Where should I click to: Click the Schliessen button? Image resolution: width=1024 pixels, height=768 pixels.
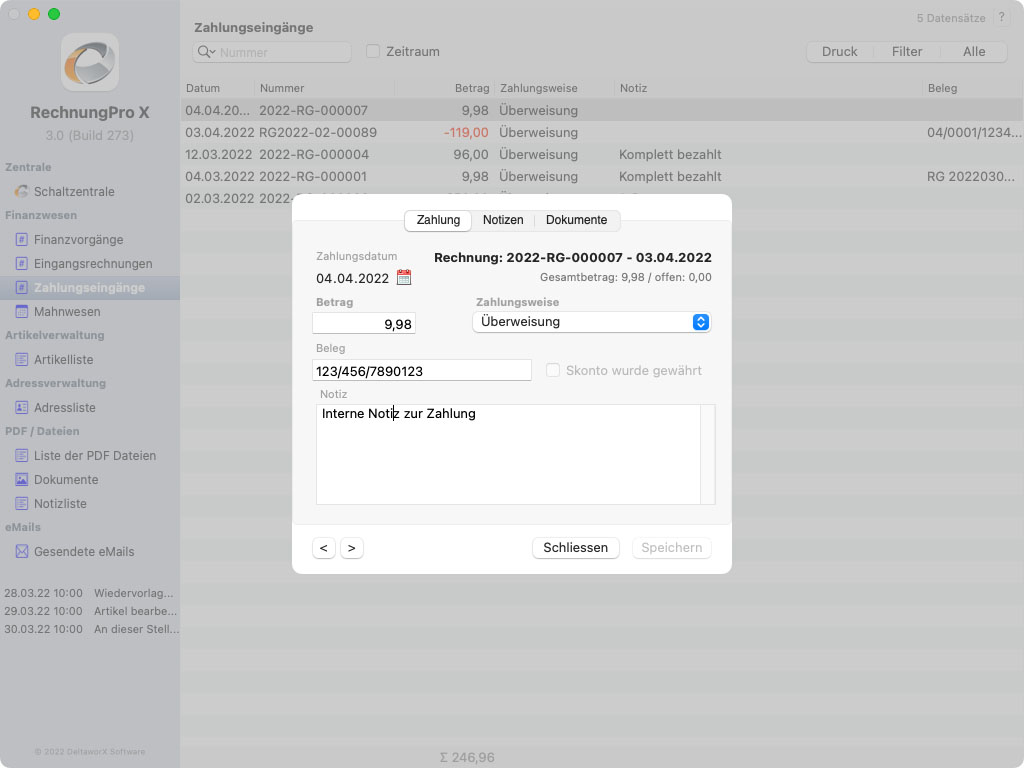click(575, 548)
